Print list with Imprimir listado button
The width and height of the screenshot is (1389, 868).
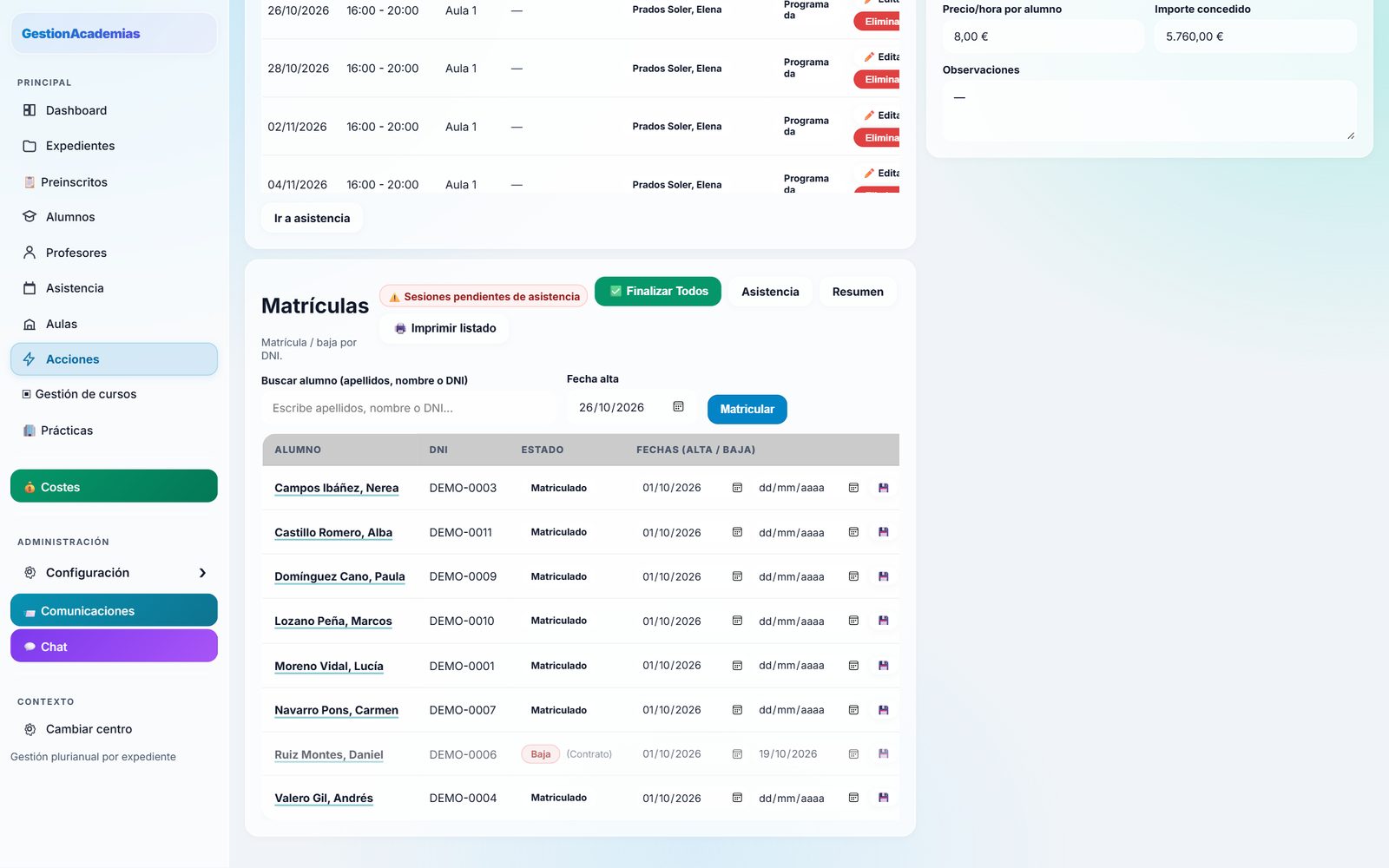tap(444, 328)
